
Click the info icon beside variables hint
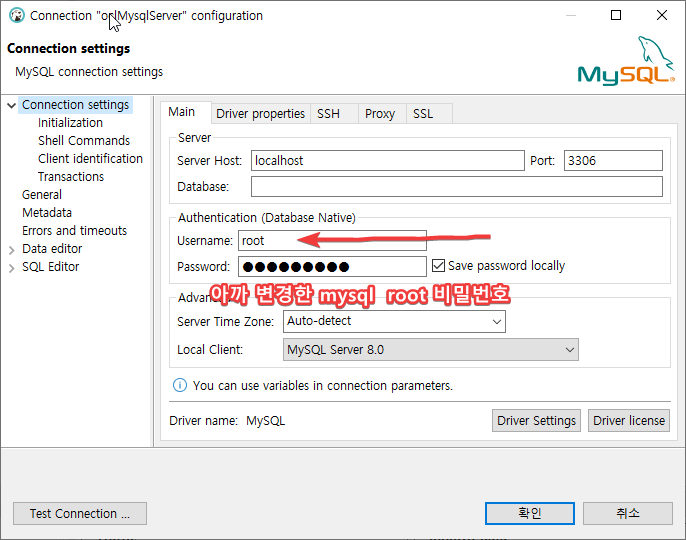coord(180,385)
